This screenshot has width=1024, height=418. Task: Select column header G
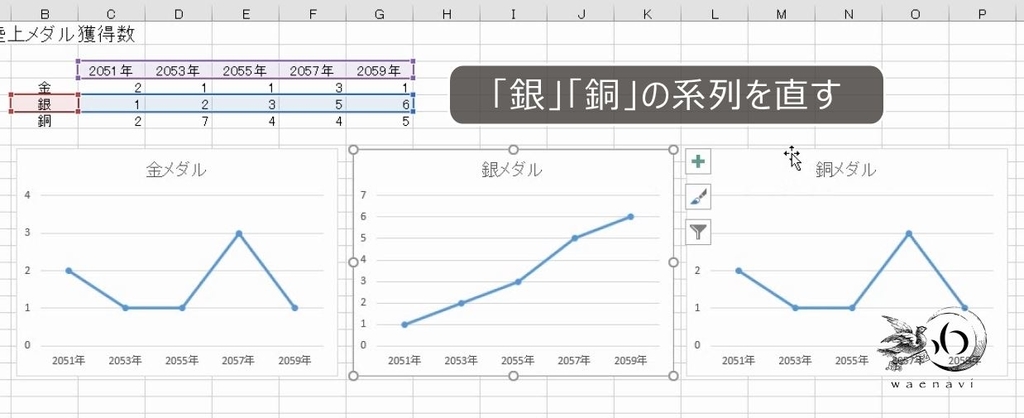tap(379, 14)
